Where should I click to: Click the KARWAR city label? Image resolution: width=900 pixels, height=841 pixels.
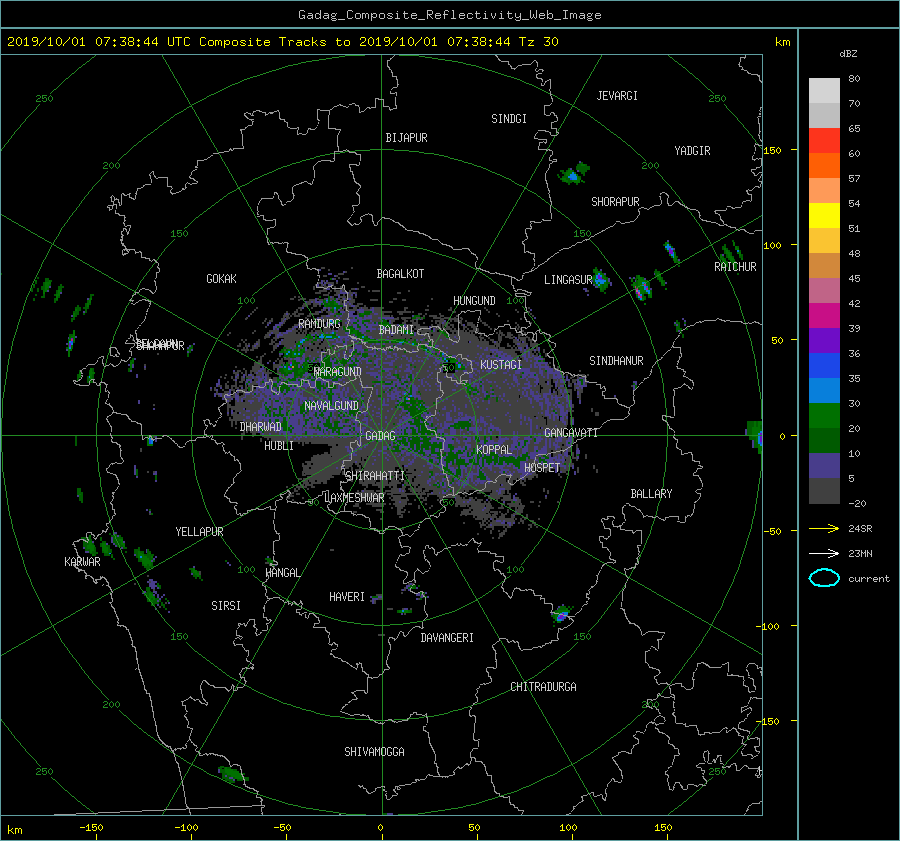[x=82, y=562]
